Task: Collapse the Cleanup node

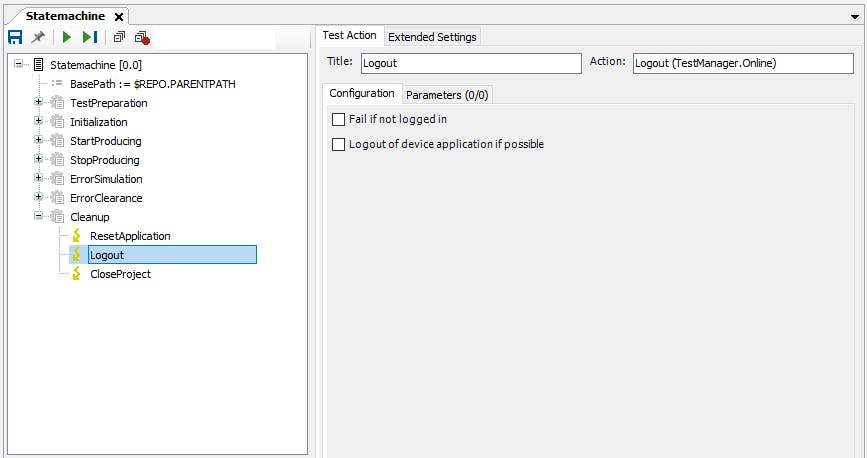Action: pos(38,216)
